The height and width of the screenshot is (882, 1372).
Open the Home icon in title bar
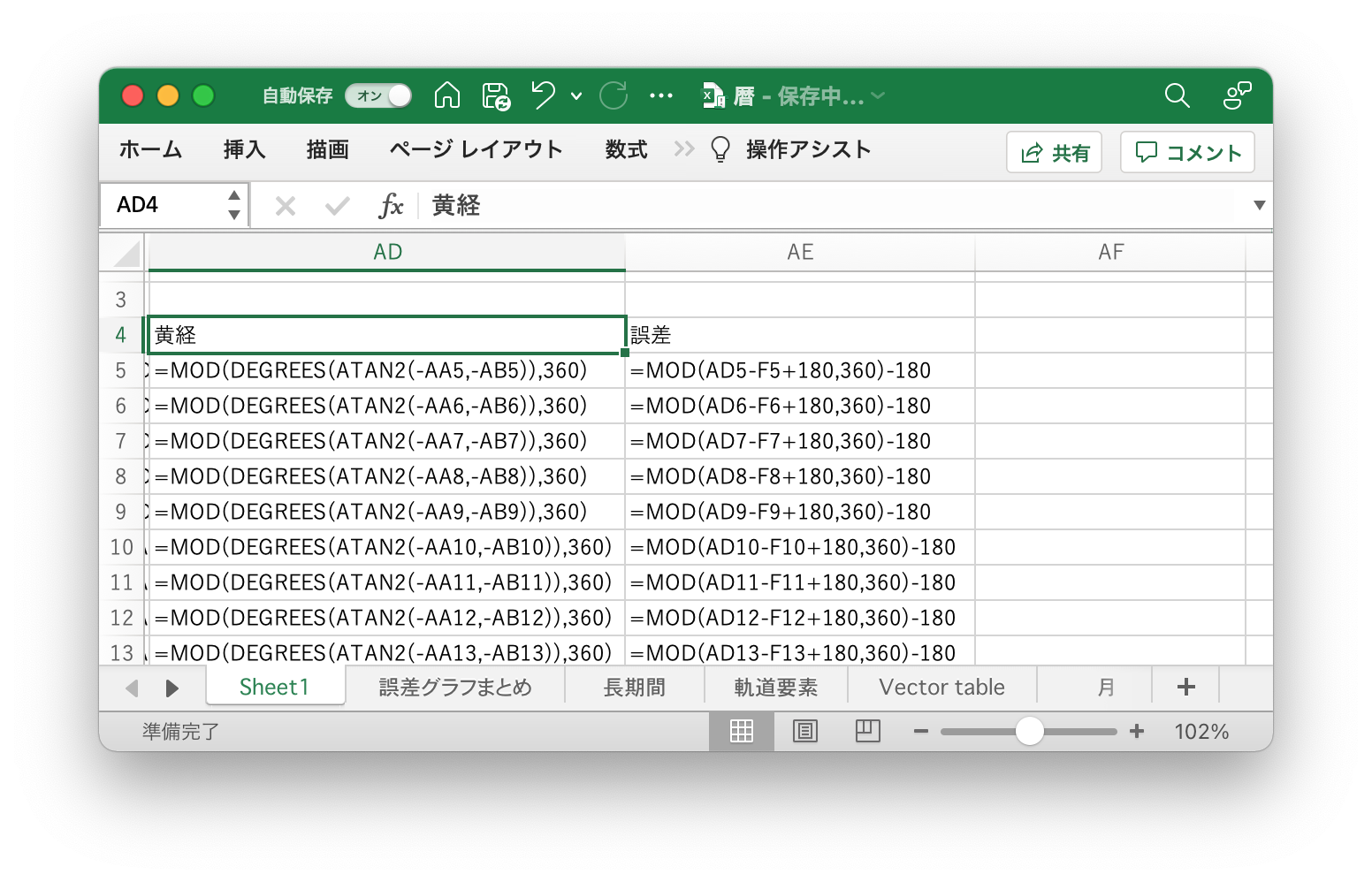click(447, 95)
